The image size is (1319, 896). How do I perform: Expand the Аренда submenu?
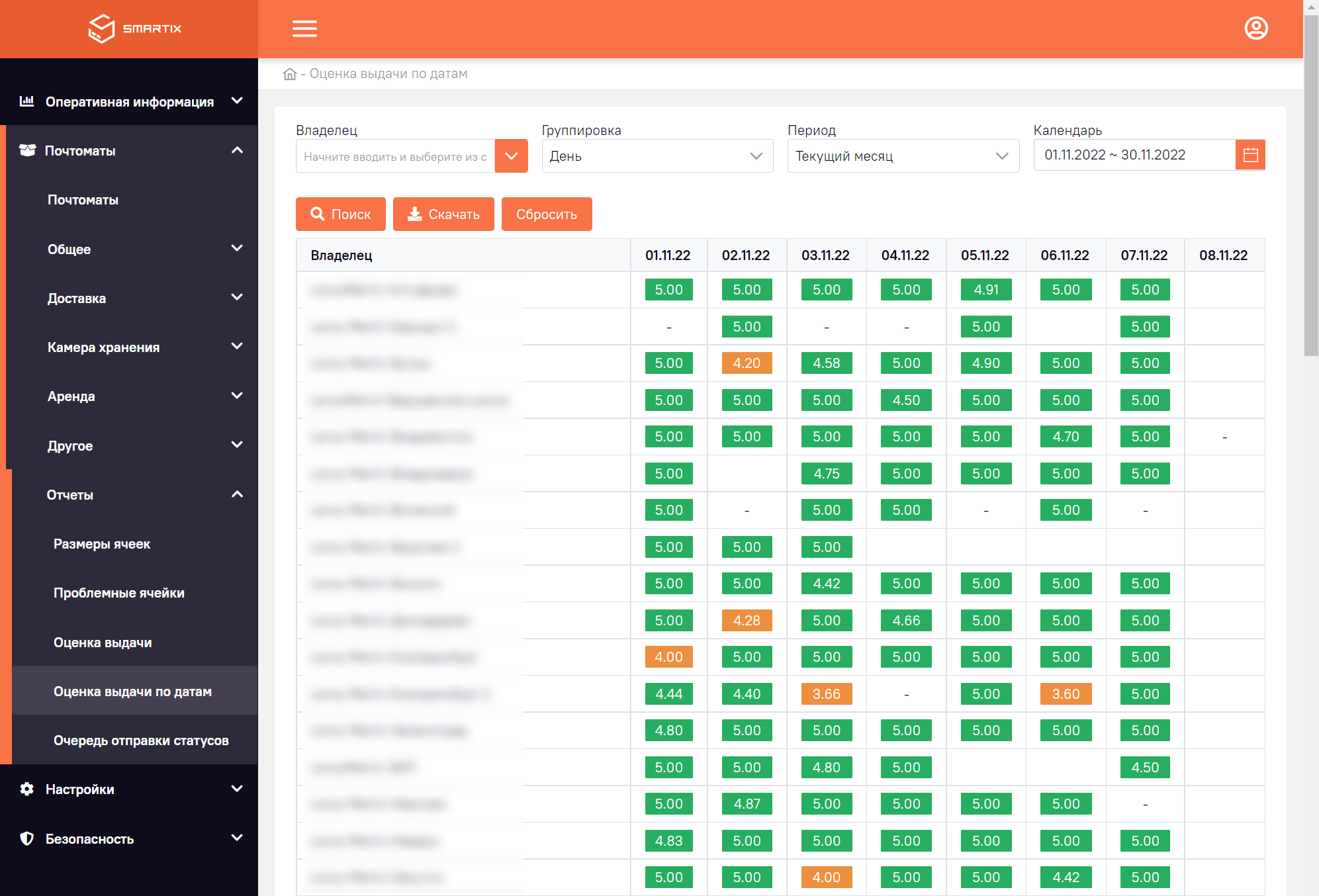(x=237, y=396)
